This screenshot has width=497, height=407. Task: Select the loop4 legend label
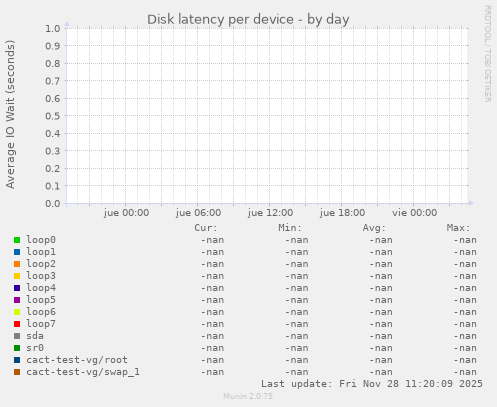coord(41,288)
